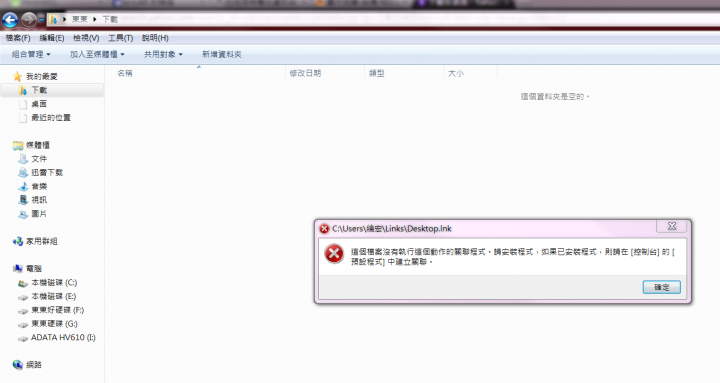Click the 視訊 video library icon
Image resolution: width=720 pixels, height=383 pixels.
[22, 200]
